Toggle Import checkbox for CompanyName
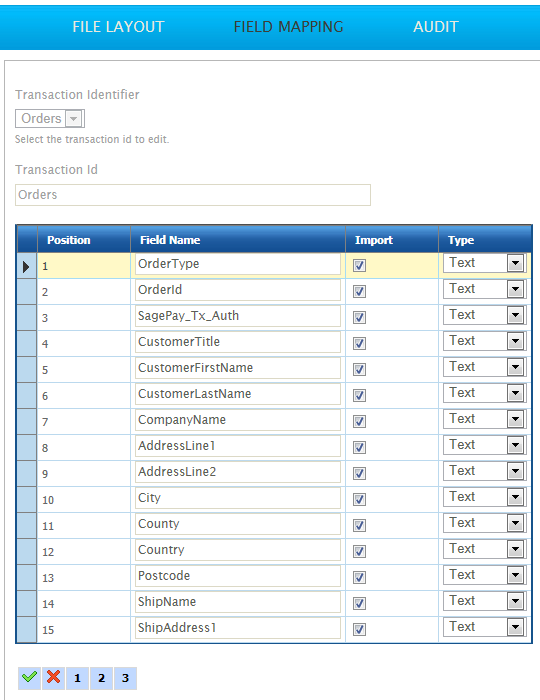The height and width of the screenshot is (700, 540). tap(359, 421)
